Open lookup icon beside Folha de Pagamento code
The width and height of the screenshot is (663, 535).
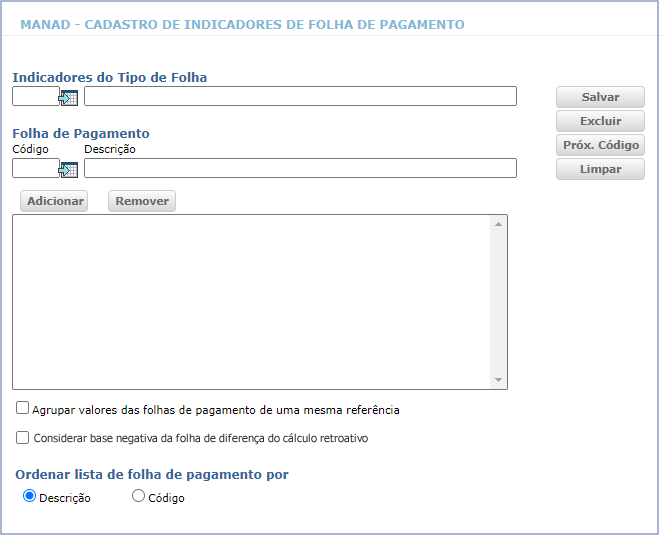click(68, 169)
